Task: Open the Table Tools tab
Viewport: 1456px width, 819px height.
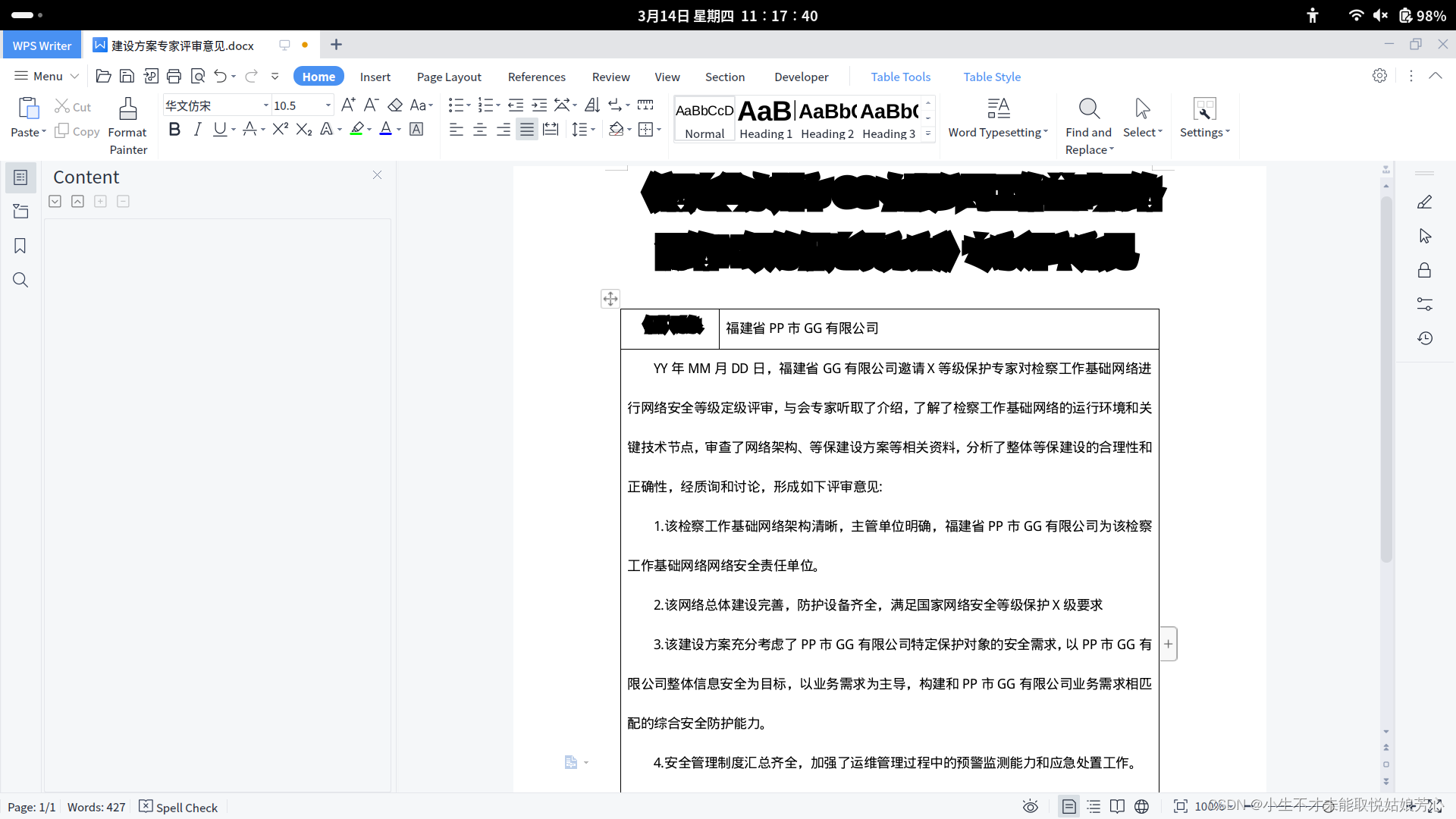Action: (900, 77)
